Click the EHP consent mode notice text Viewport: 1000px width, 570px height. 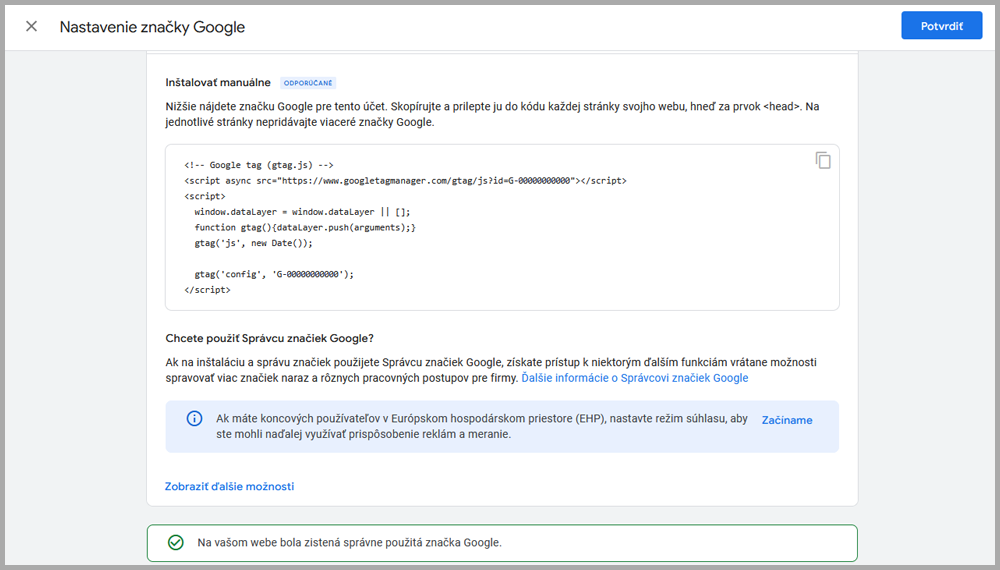click(x=482, y=427)
